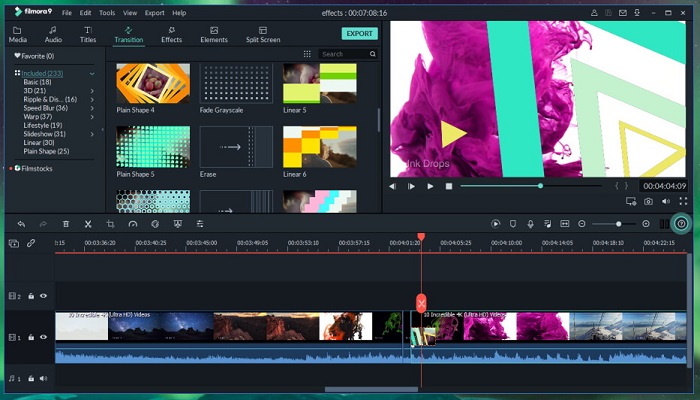
Task: Toggle grid view of transition thumbnails
Action: [307, 54]
